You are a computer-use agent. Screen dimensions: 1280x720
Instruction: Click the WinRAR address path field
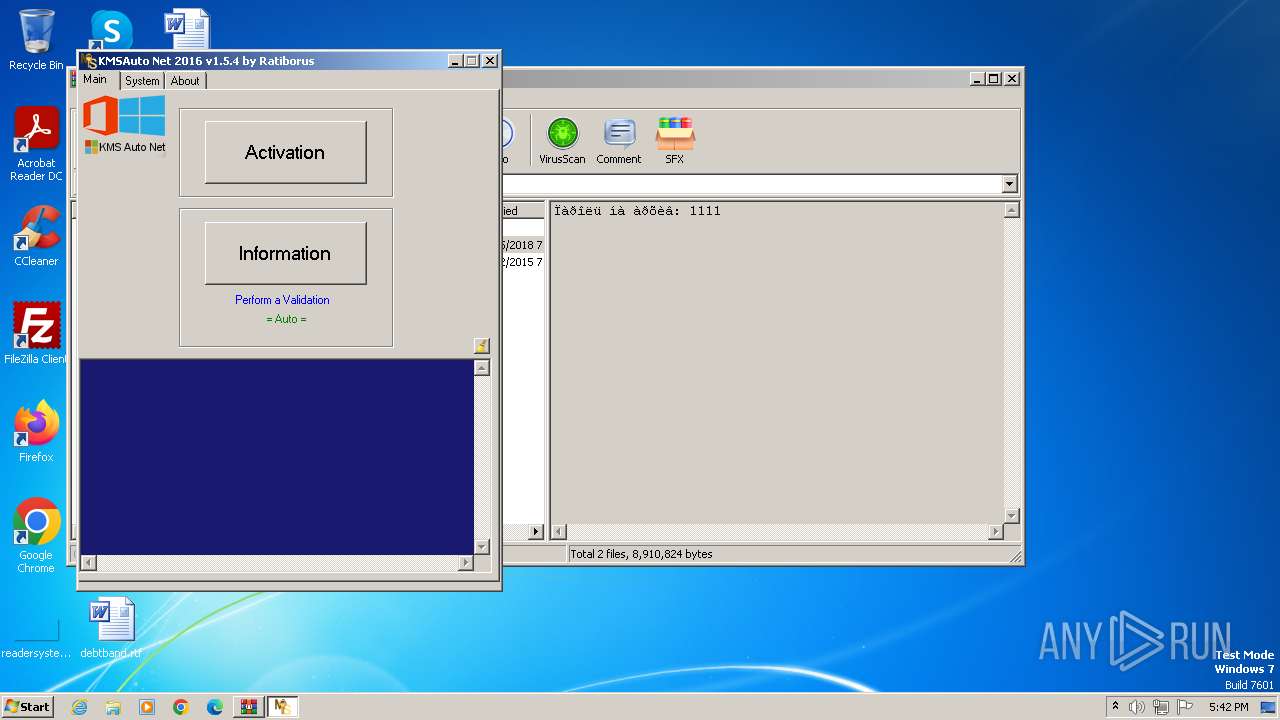tap(750, 184)
